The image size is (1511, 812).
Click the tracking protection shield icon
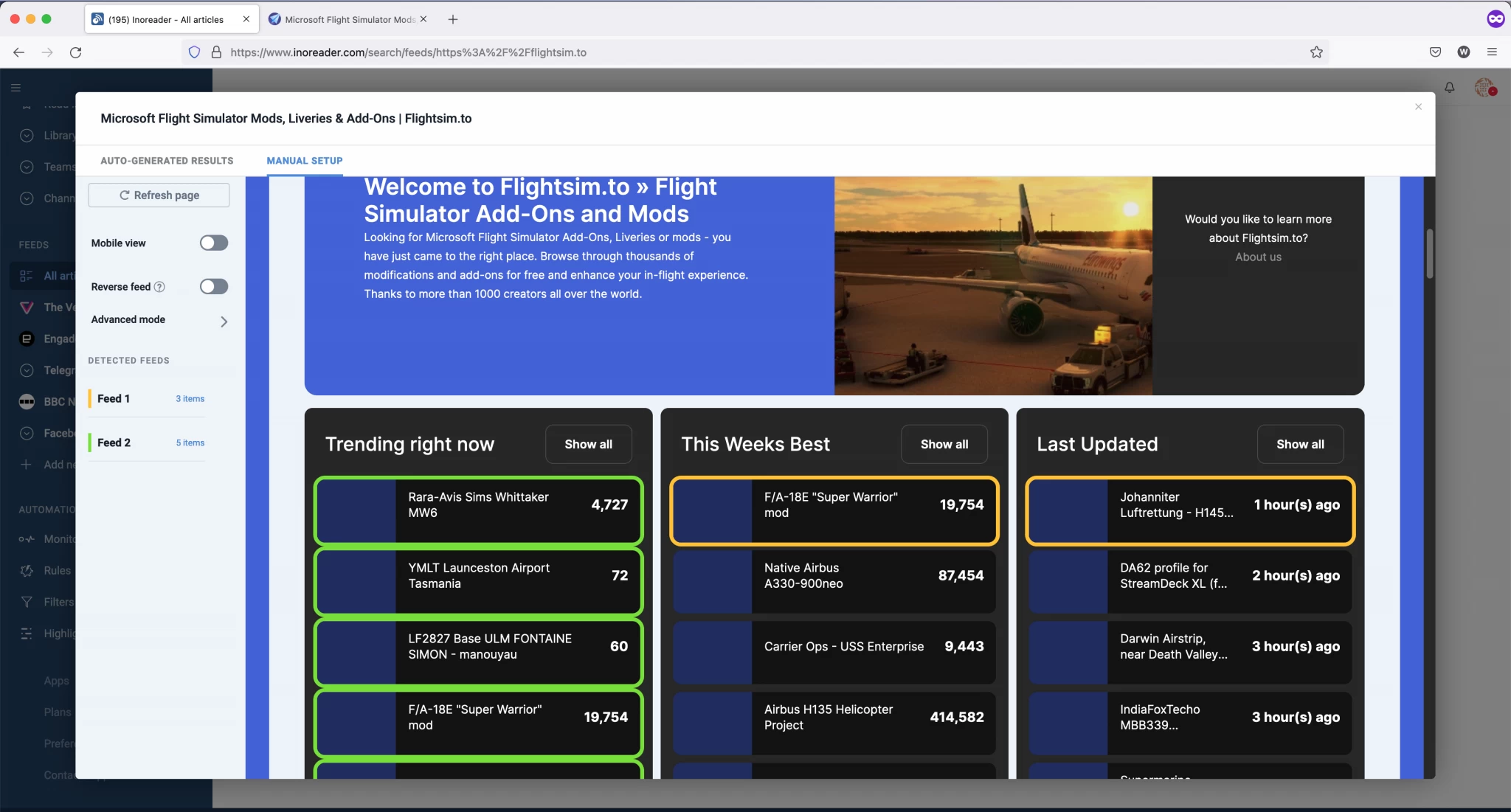[193, 52]
